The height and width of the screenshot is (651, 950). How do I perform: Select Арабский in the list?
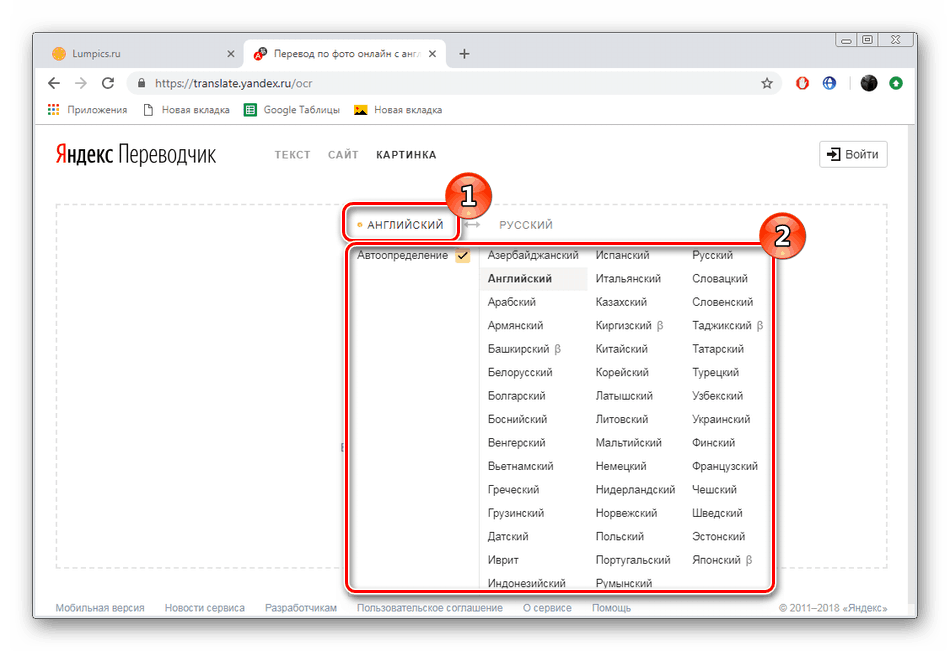click(x=511, y=302)
